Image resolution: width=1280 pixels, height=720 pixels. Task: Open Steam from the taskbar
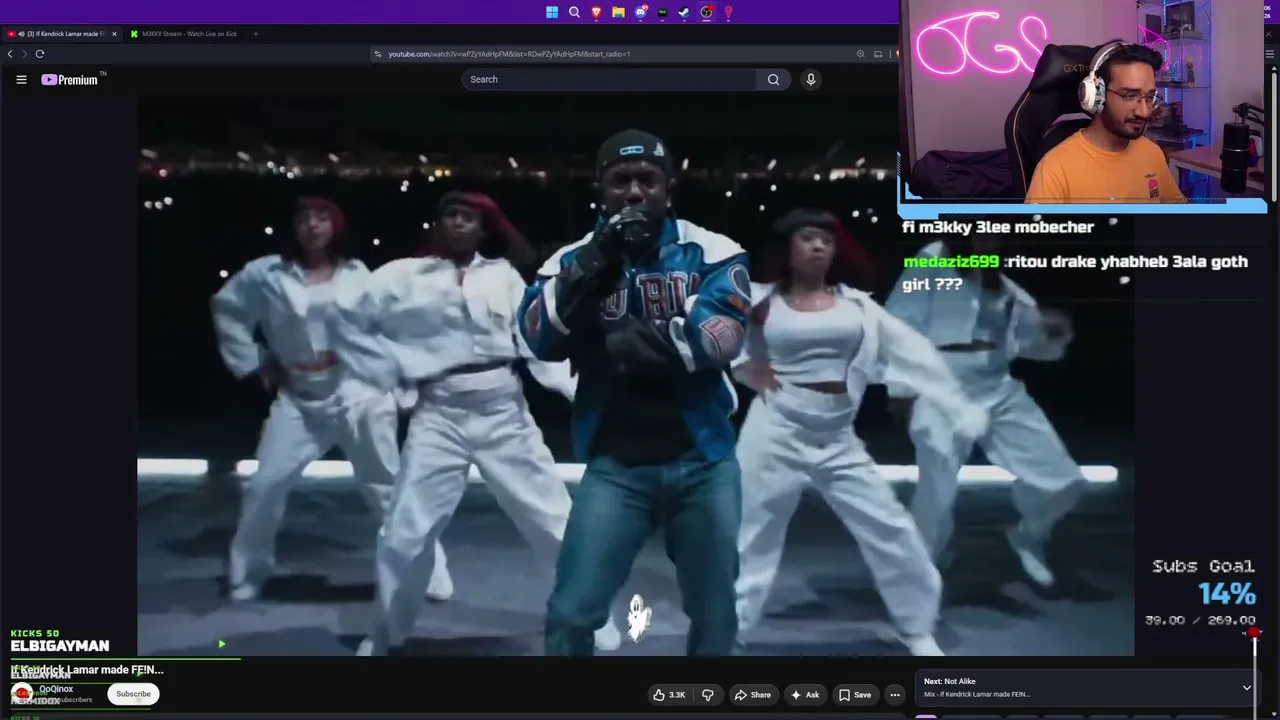coord(684,12)
